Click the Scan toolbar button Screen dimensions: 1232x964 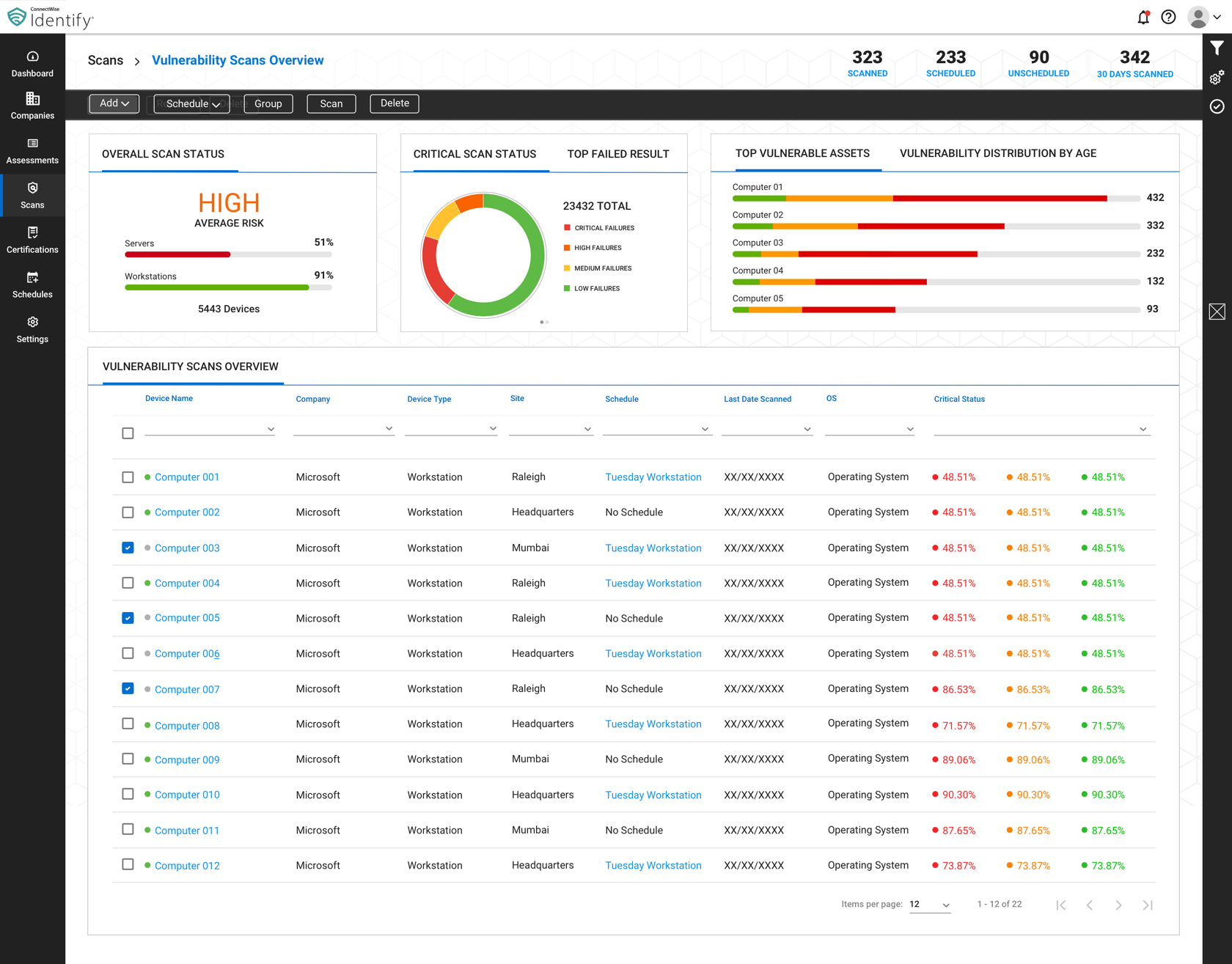tap(331, 103)
